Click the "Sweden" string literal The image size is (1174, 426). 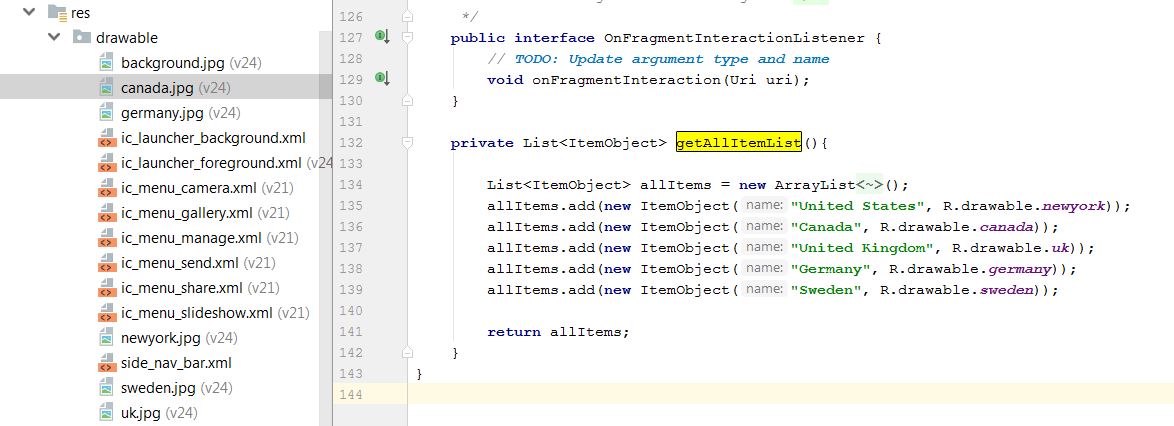(826, 290)
